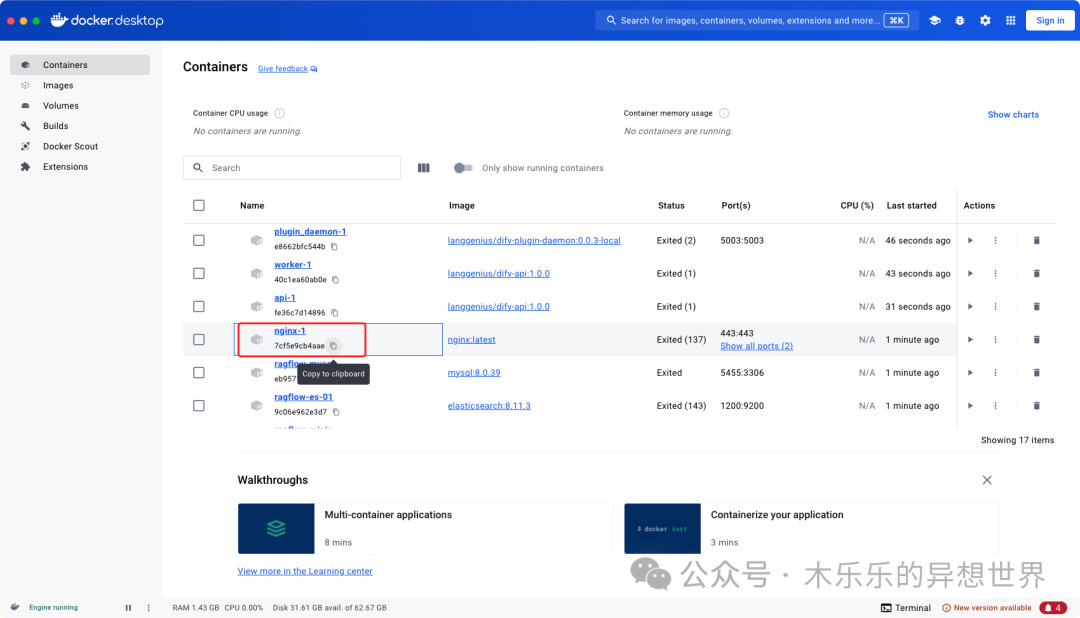Open more actions menu for ragflow-es-01
1080x618 pixels.
click(x=995, y=406)
